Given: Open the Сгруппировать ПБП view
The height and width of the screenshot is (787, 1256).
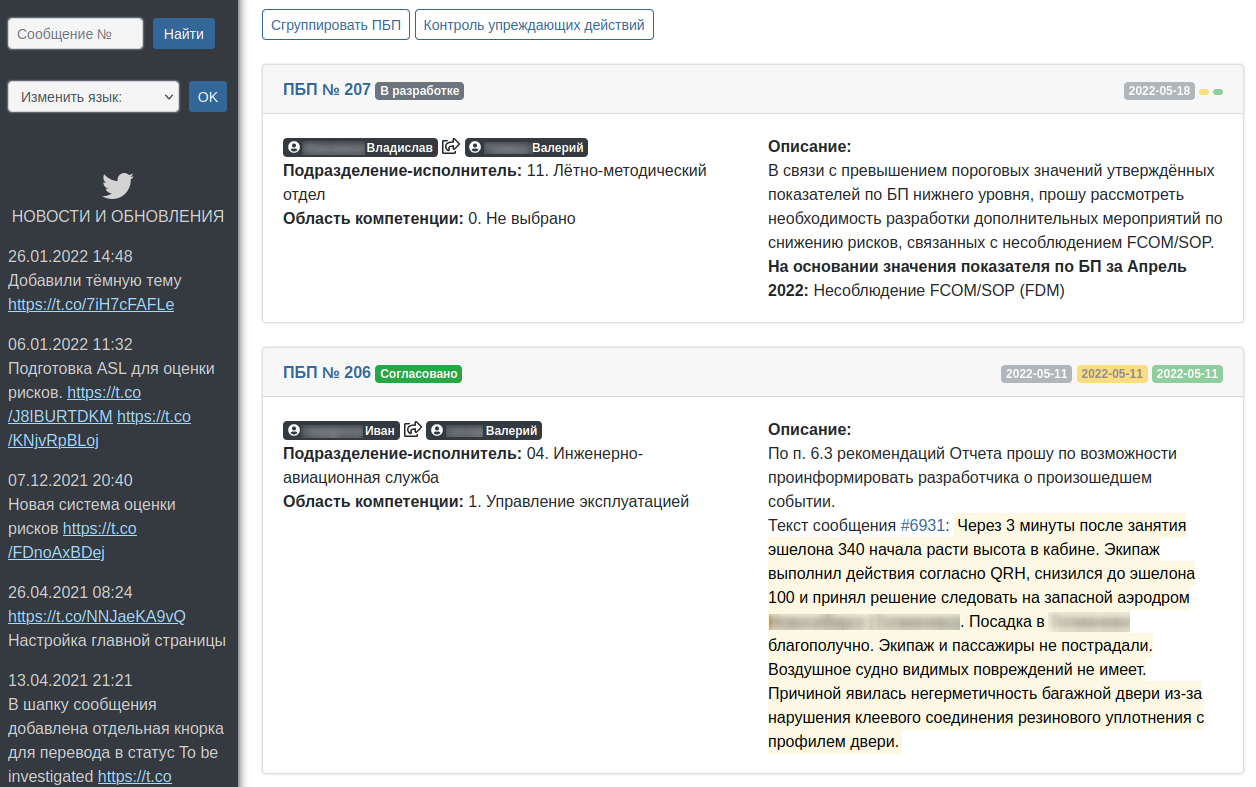Looking at the screenshot, I should pos(335,24).
